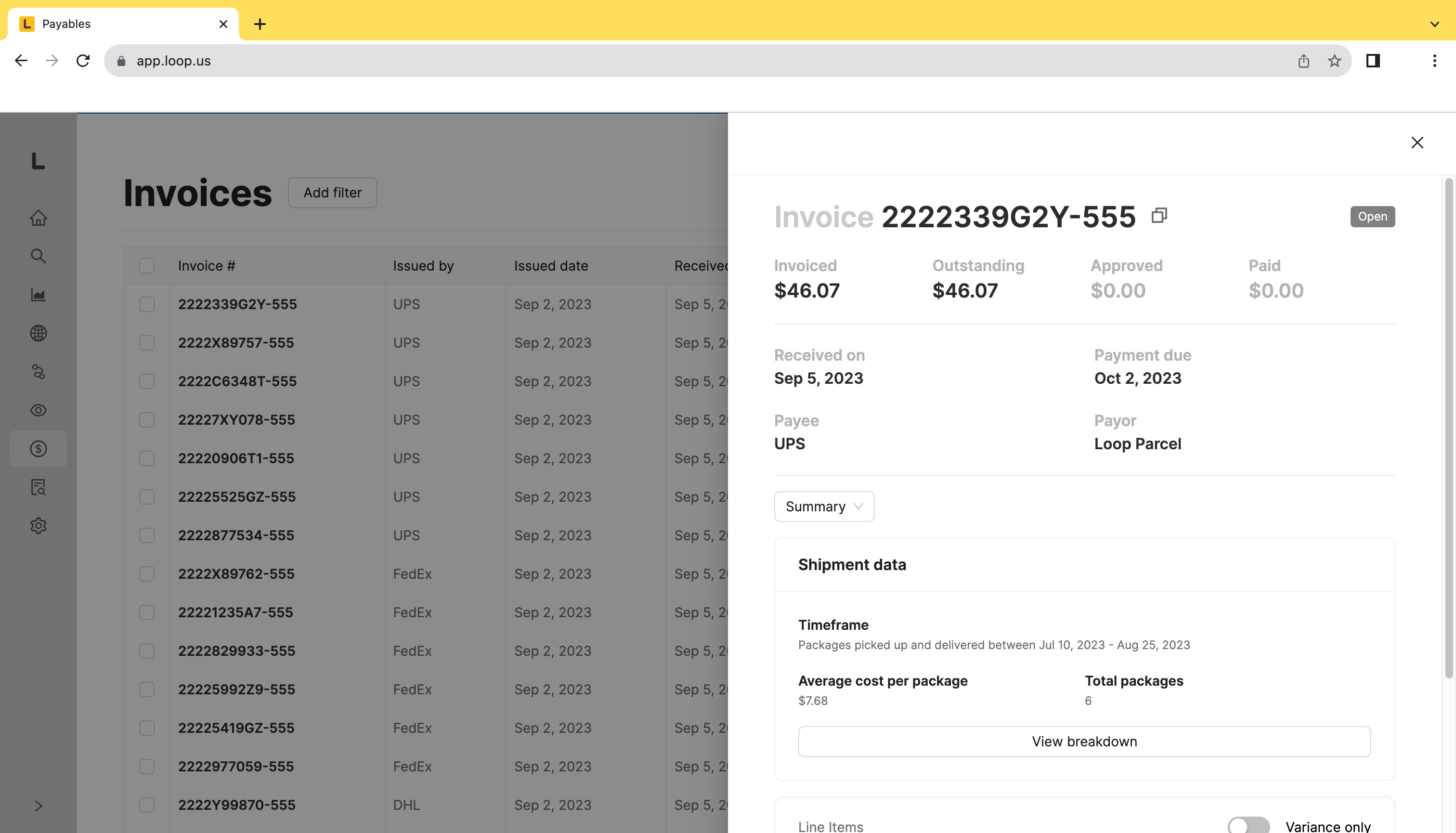Click the Add filter button

point(332,193)
